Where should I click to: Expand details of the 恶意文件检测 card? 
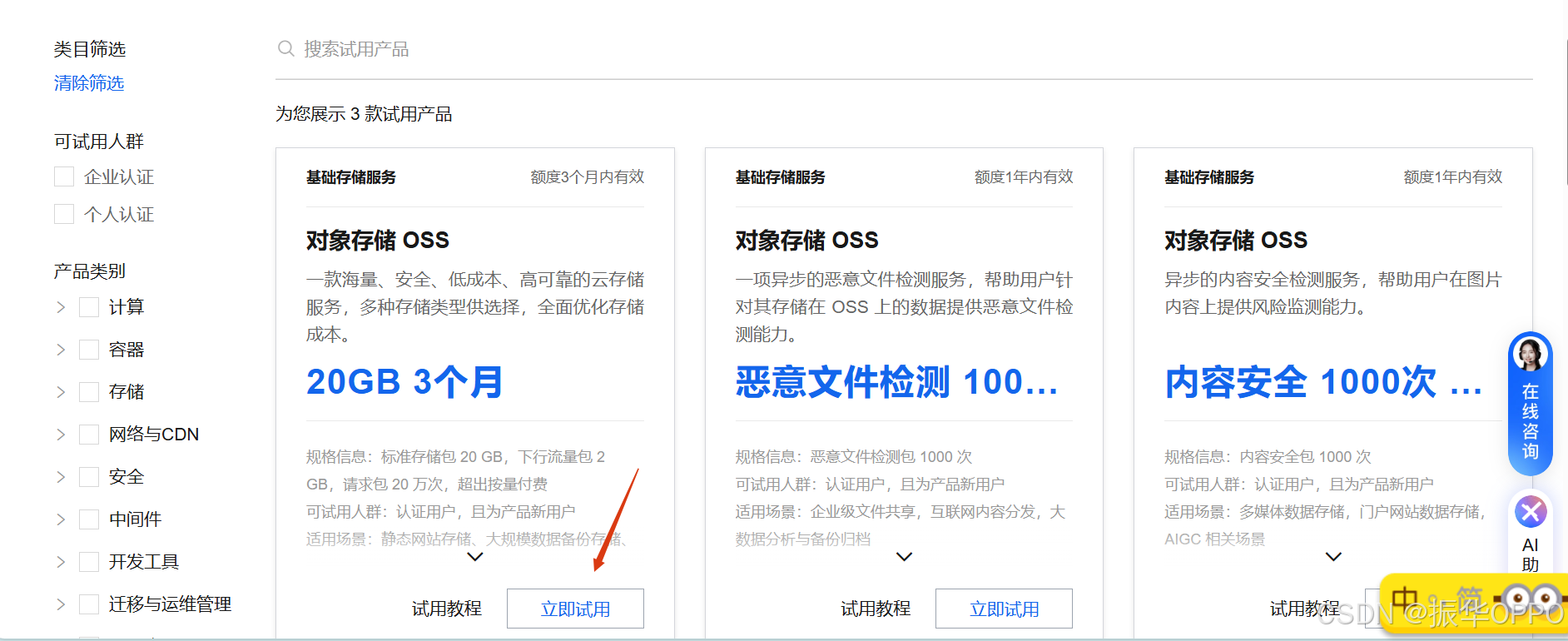click(x=904, y=557)
